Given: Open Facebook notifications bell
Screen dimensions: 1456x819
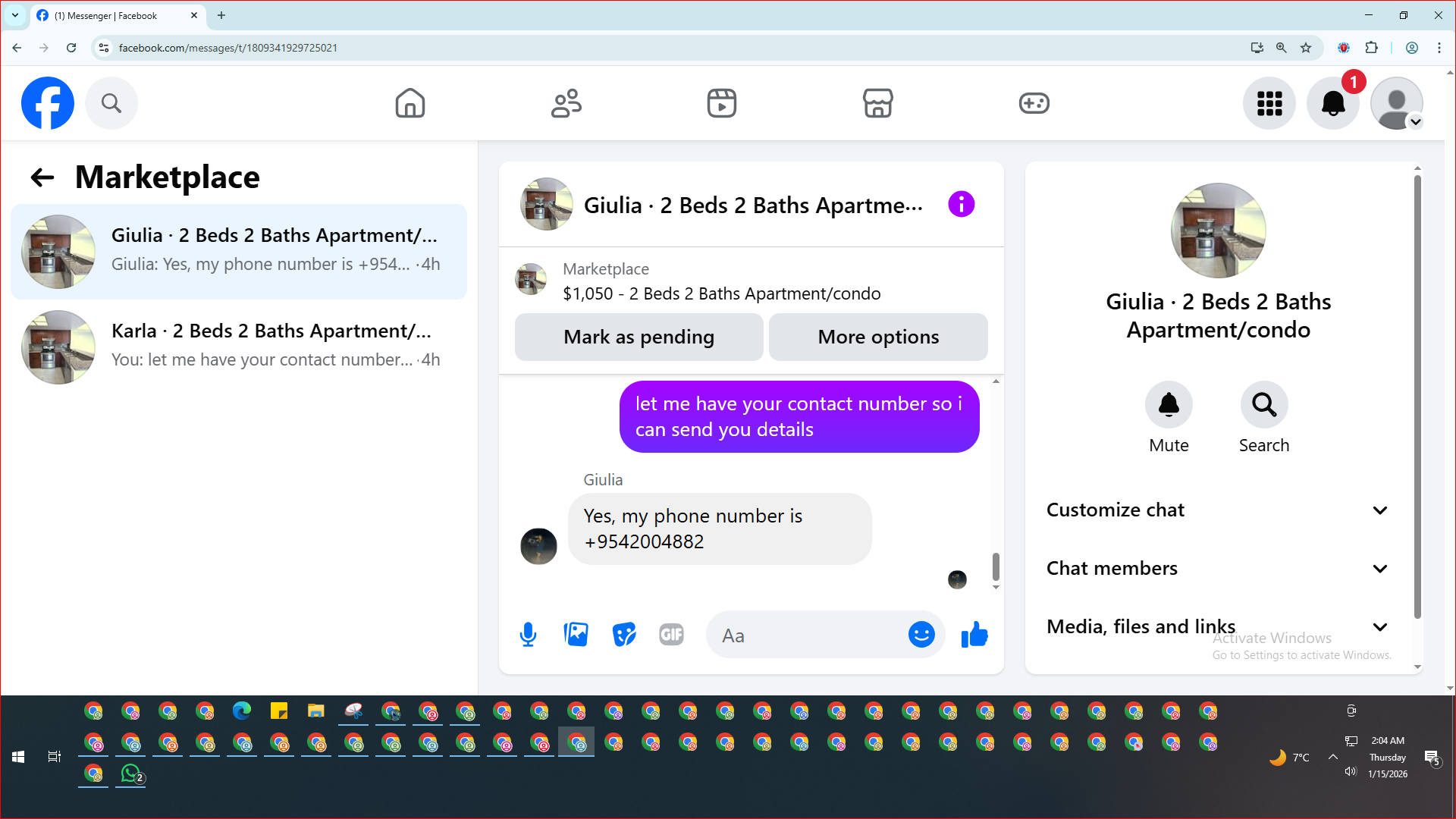Looking at the screenshot, I should click(1332, 103).
